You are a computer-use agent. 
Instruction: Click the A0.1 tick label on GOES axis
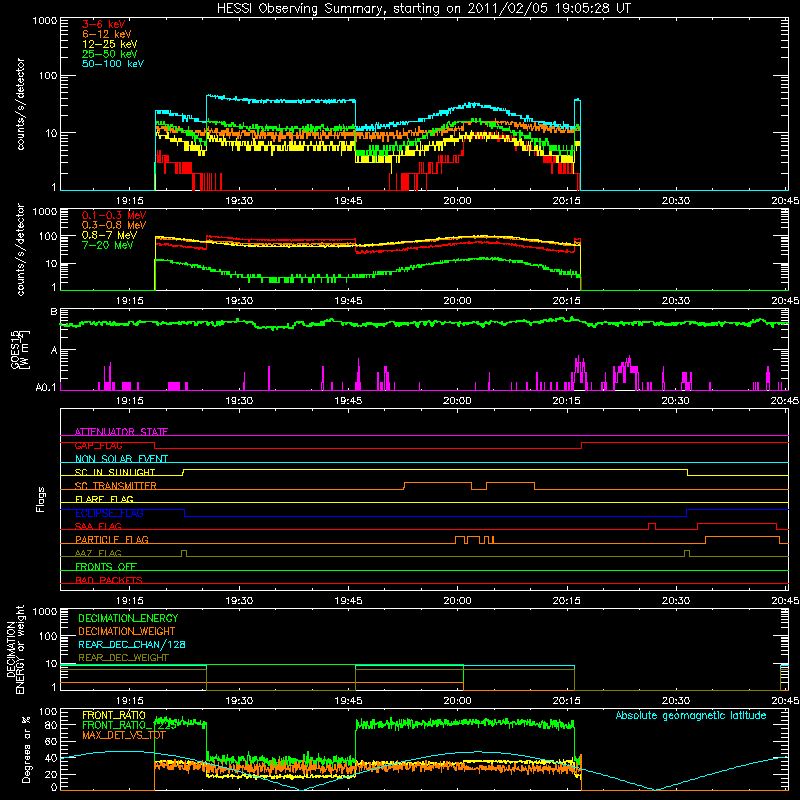point(46,388)
